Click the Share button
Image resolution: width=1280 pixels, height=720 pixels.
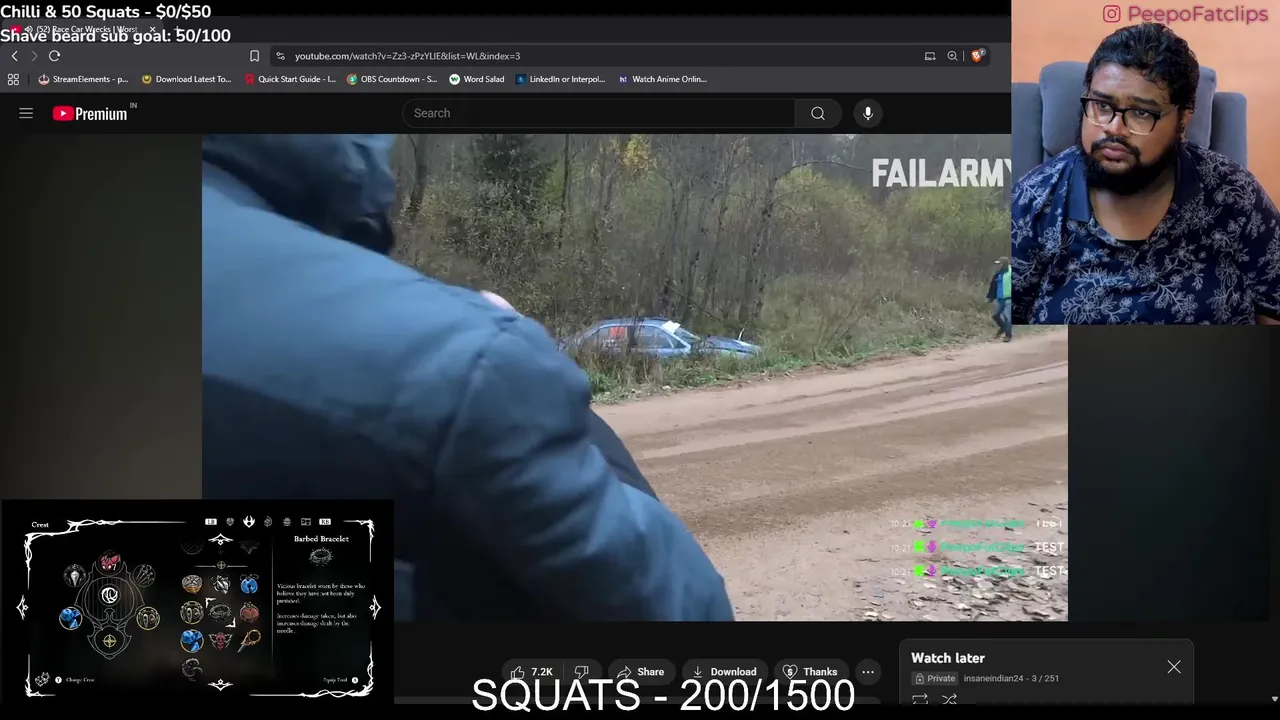tap(640, 672)
